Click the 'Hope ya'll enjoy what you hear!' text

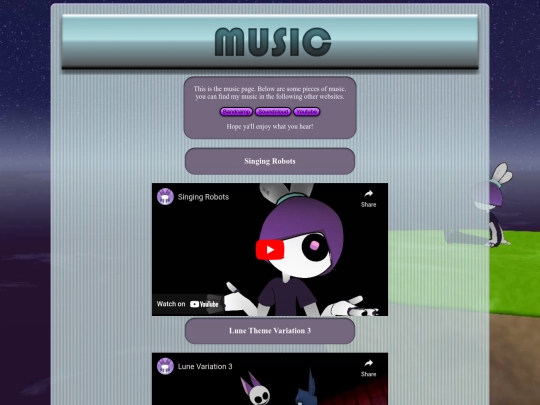[x=270, y=126]
